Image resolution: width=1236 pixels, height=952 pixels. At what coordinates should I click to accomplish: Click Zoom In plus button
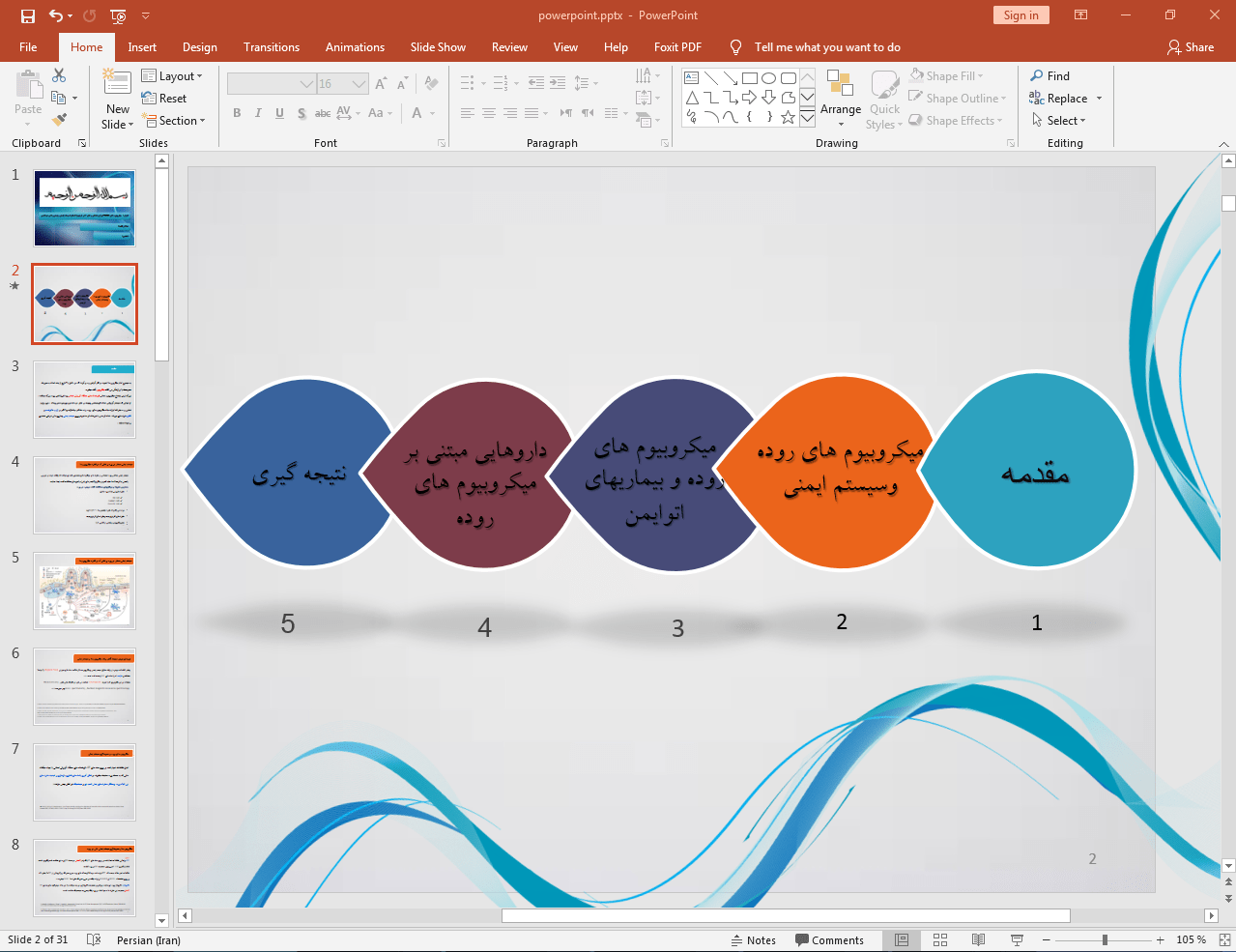(x=1161, y=940)
